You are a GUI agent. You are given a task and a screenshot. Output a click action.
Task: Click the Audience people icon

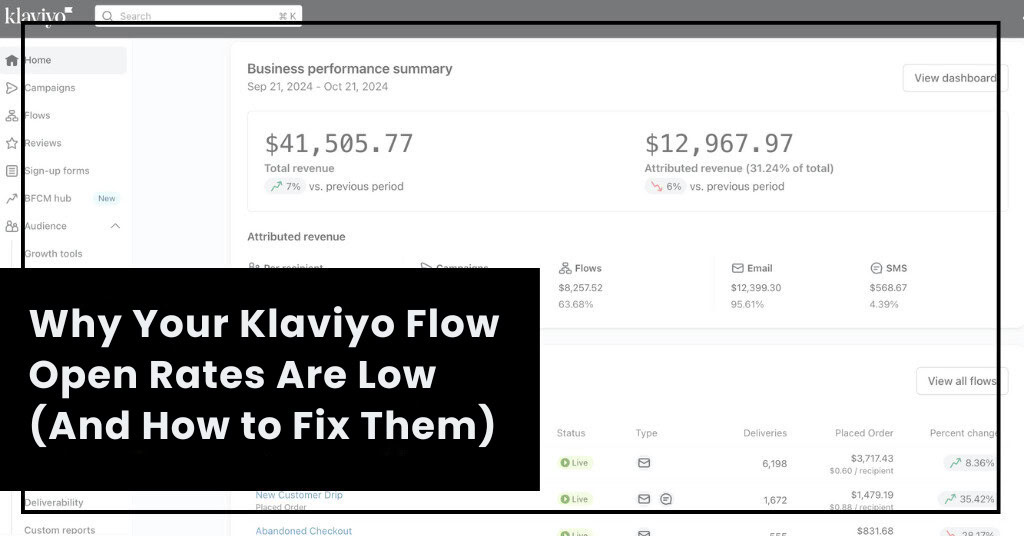(x=11, y=226)
